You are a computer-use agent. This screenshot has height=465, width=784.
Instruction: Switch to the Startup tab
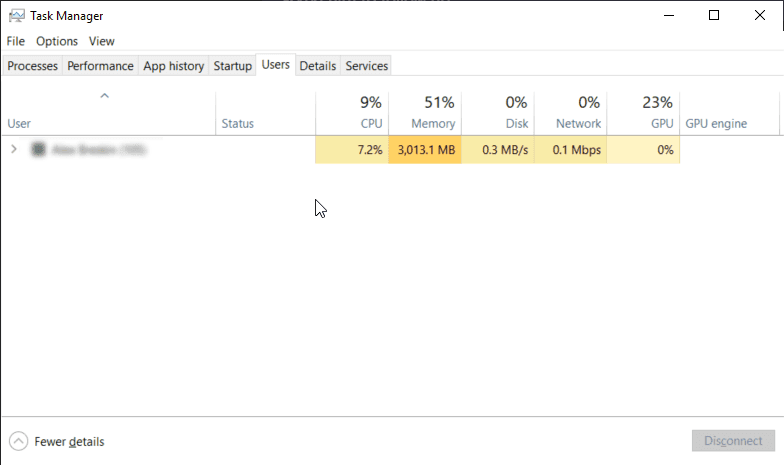pos(232,66)
